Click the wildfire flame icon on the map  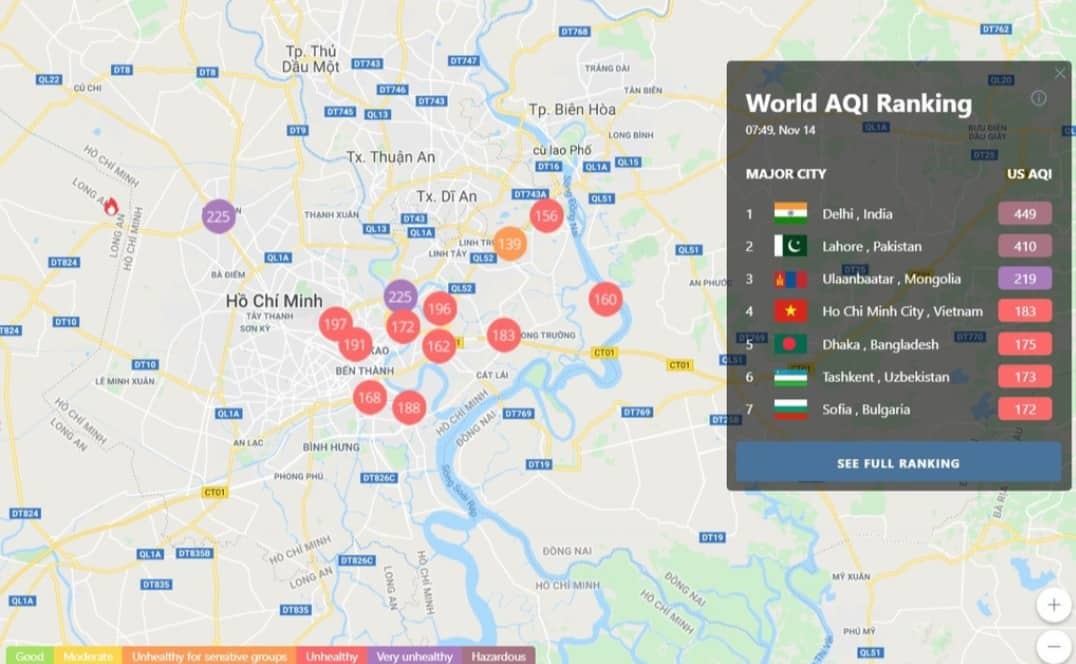[x=111, y=206]
